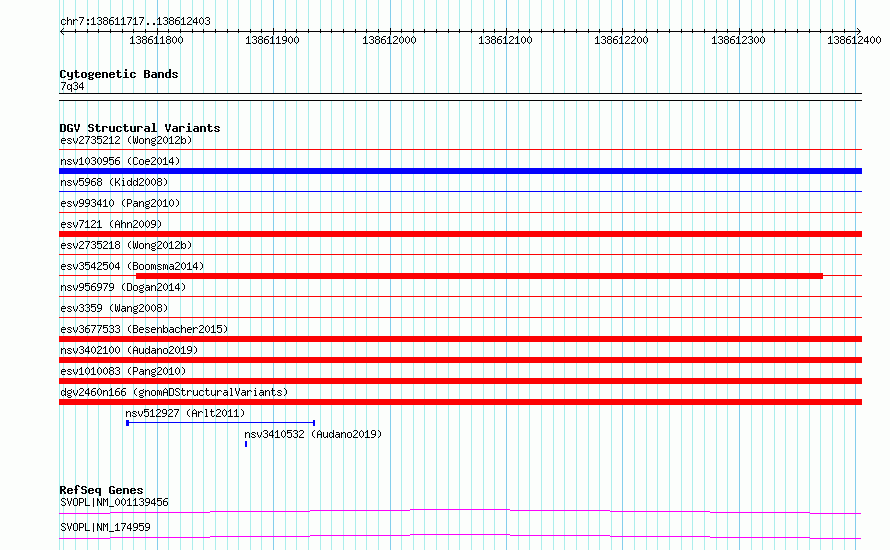
Task: Select the SVOPL|NM_174959 gene label
Action: [105, 527]
